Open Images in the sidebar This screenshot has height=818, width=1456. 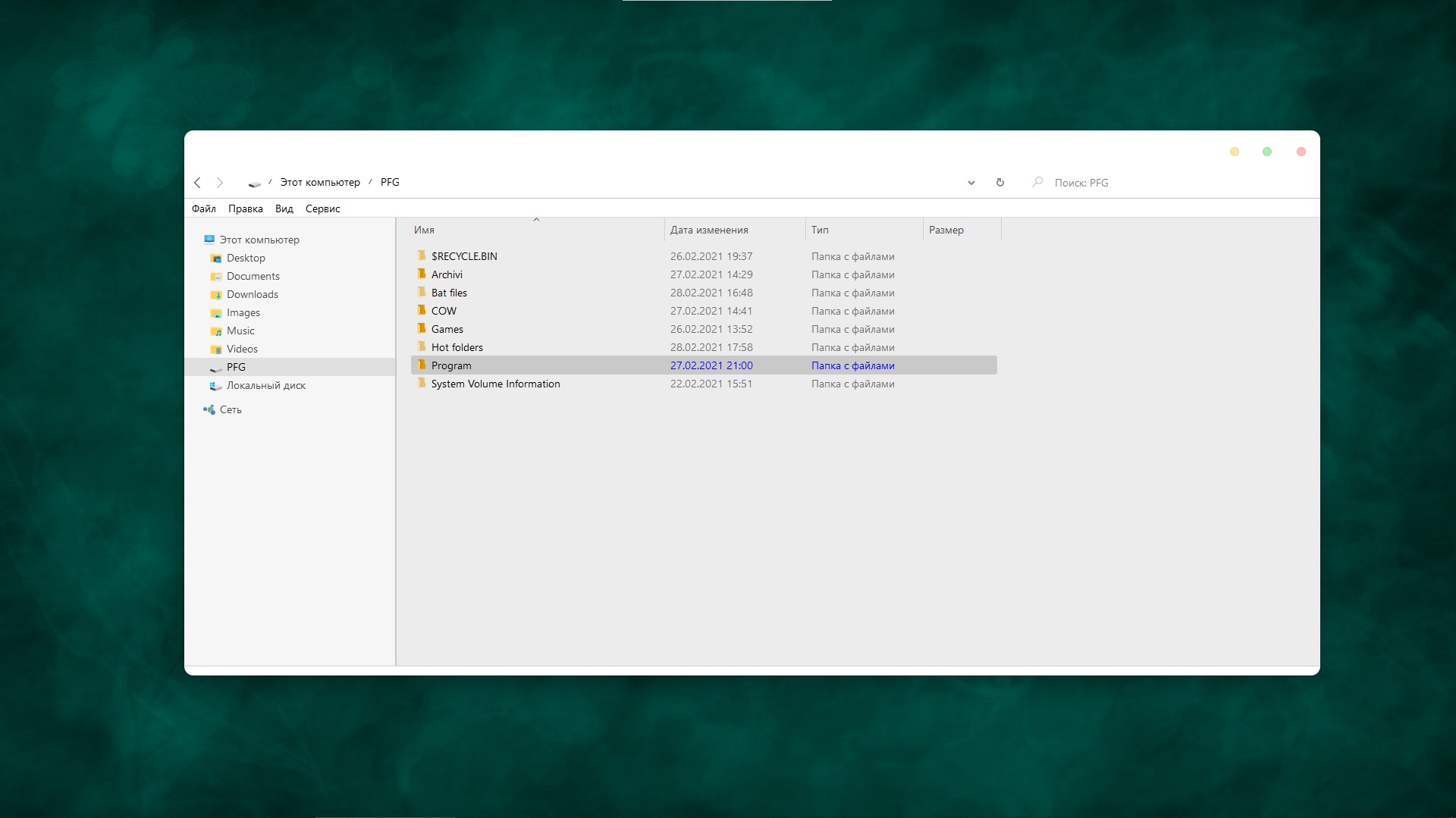[x=243, y=312]
